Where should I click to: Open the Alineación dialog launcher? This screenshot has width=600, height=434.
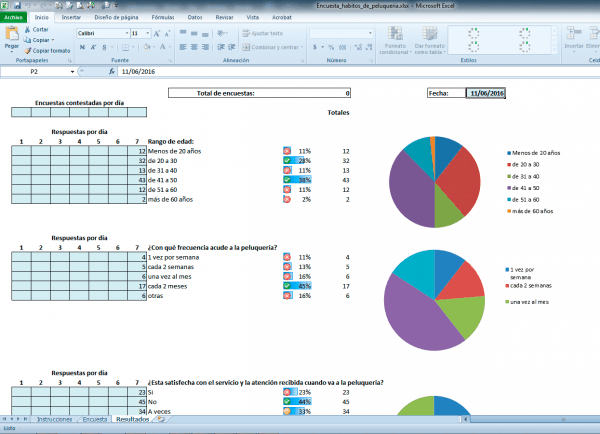302,60
